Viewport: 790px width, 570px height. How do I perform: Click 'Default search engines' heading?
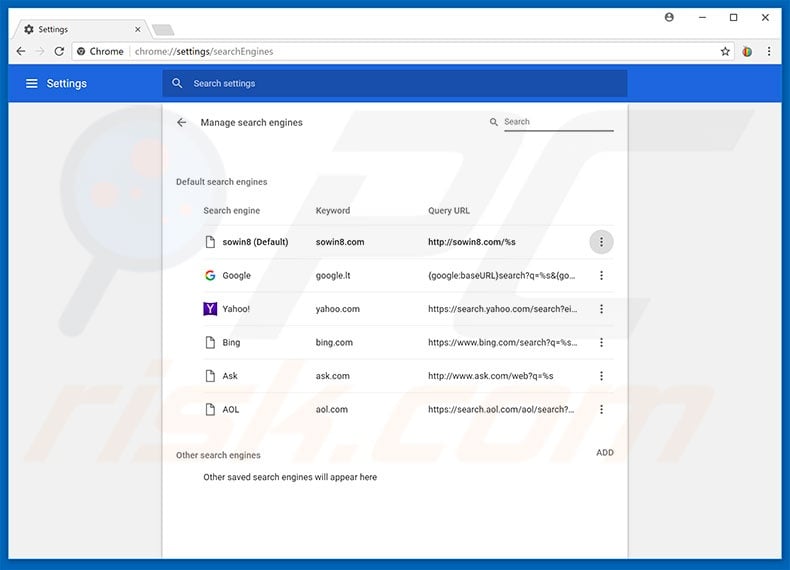click(221, 182)
